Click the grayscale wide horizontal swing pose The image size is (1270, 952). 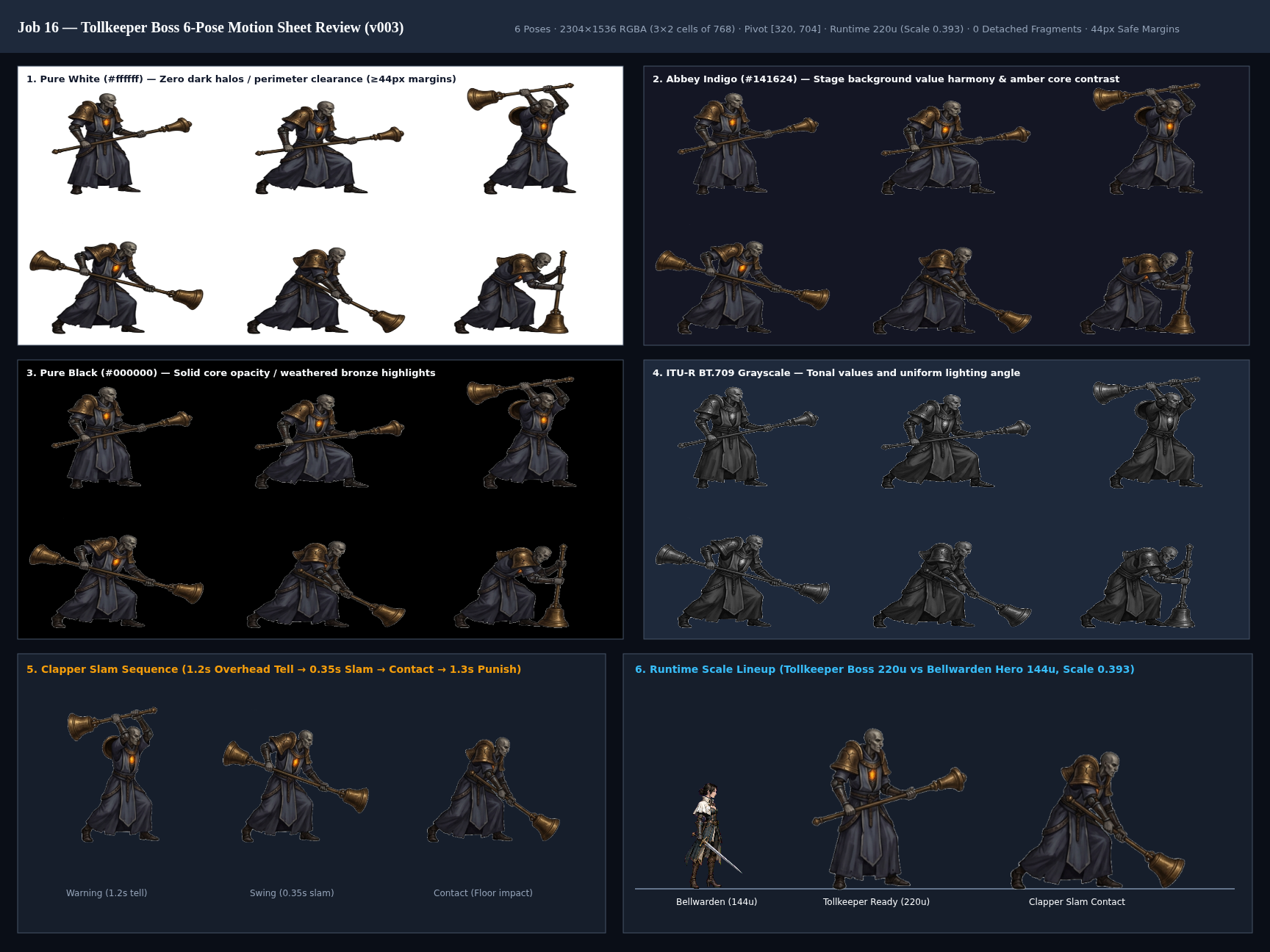pos(742,581)
